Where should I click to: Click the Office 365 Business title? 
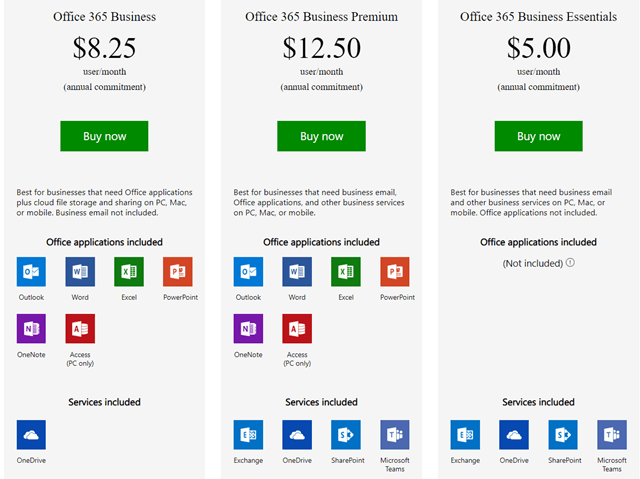click(x=104, y=17)
